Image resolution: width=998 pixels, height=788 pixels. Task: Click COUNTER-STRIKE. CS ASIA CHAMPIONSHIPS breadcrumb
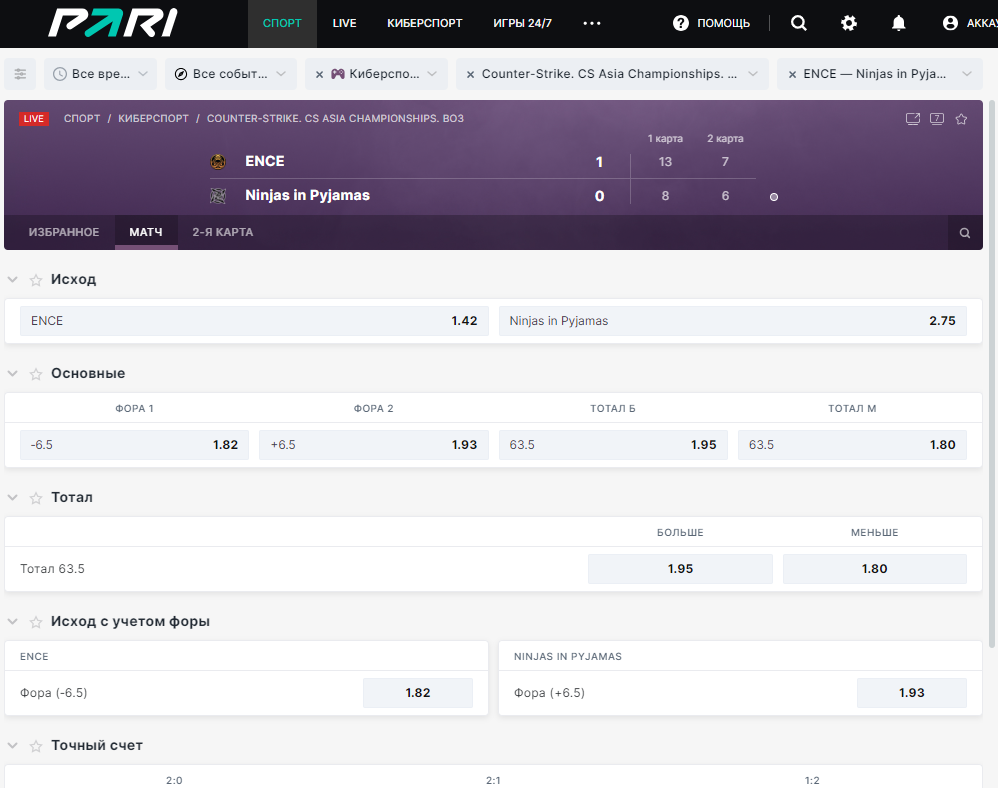point(335,118)
